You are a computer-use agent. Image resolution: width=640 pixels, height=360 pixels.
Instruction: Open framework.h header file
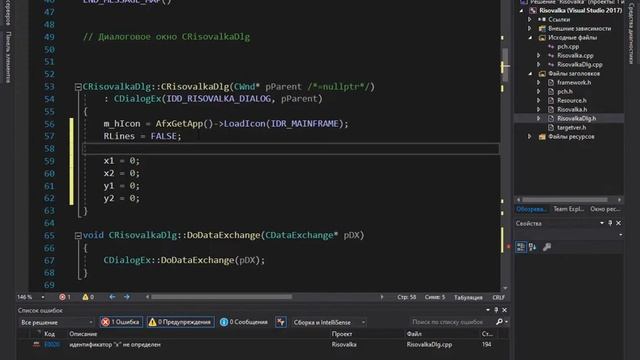(x=574, y=82)
